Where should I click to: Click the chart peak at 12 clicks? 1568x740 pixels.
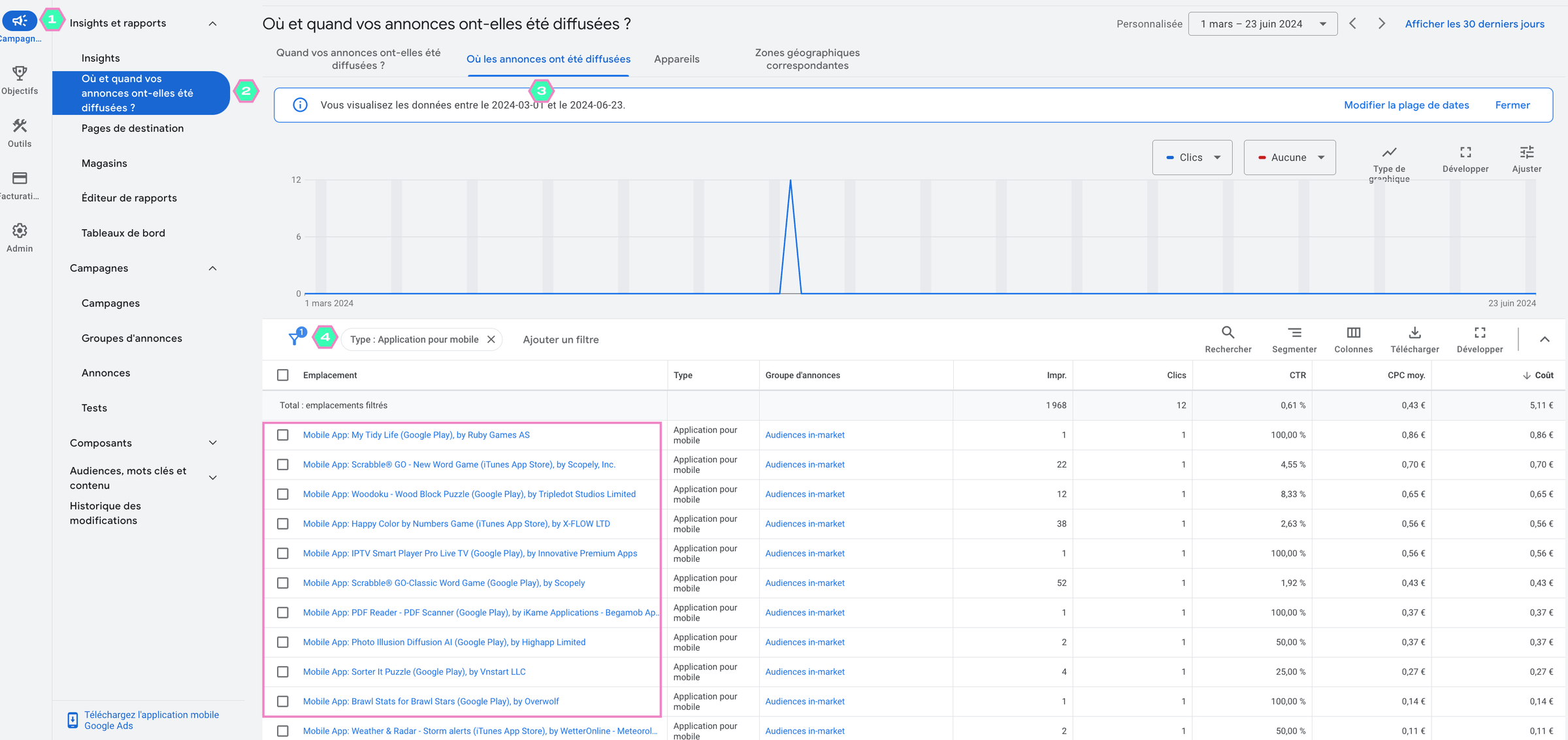pyautogui.click(x=791, y=181)
